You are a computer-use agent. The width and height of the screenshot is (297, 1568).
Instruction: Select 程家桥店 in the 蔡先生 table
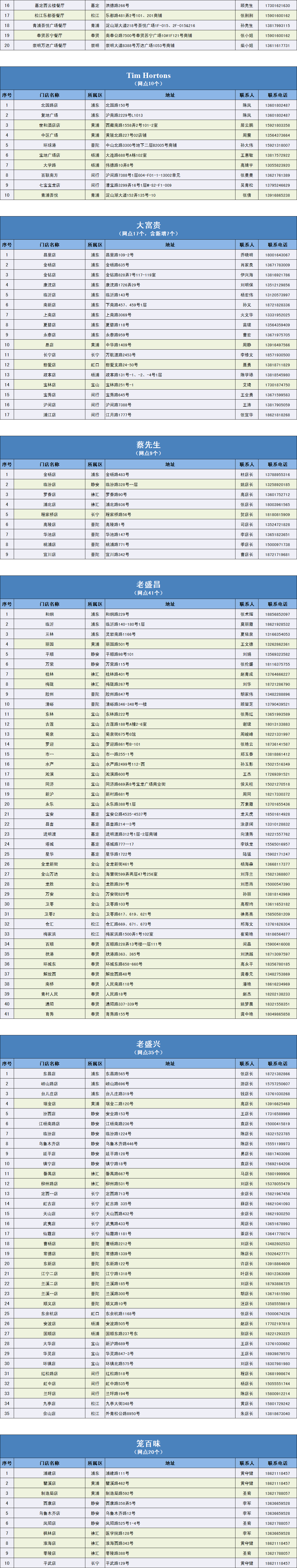click(49, 514)
